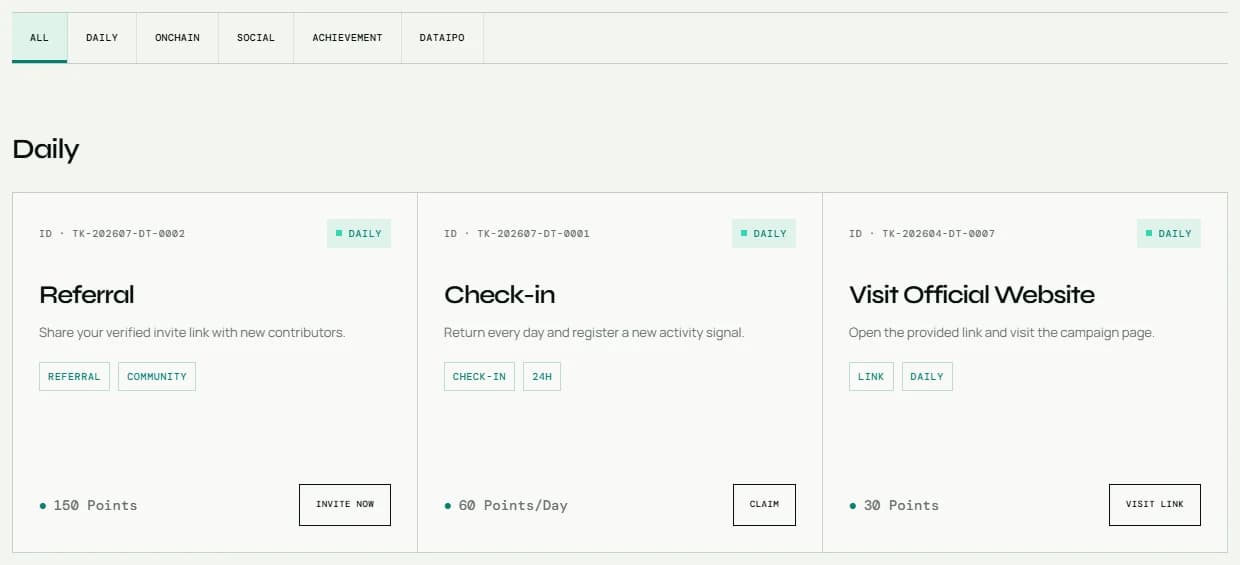This screenshot has height=565, width=1240.
Task: Click "Share your verified invite link" description
Action: point(192,332)
